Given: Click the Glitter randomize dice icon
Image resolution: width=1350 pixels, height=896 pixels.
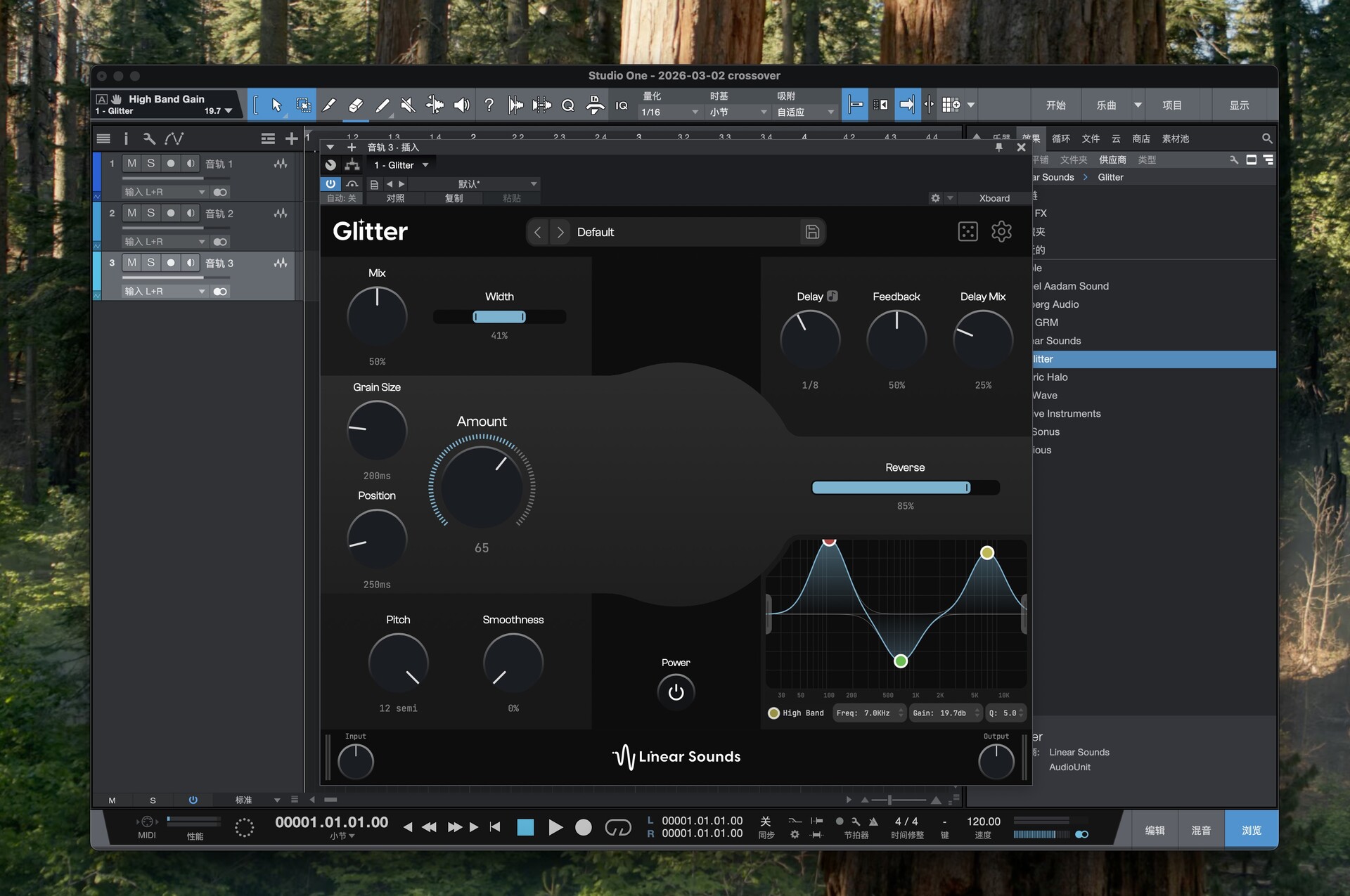Looking at the screenshot, I should [x=967, y=232].
